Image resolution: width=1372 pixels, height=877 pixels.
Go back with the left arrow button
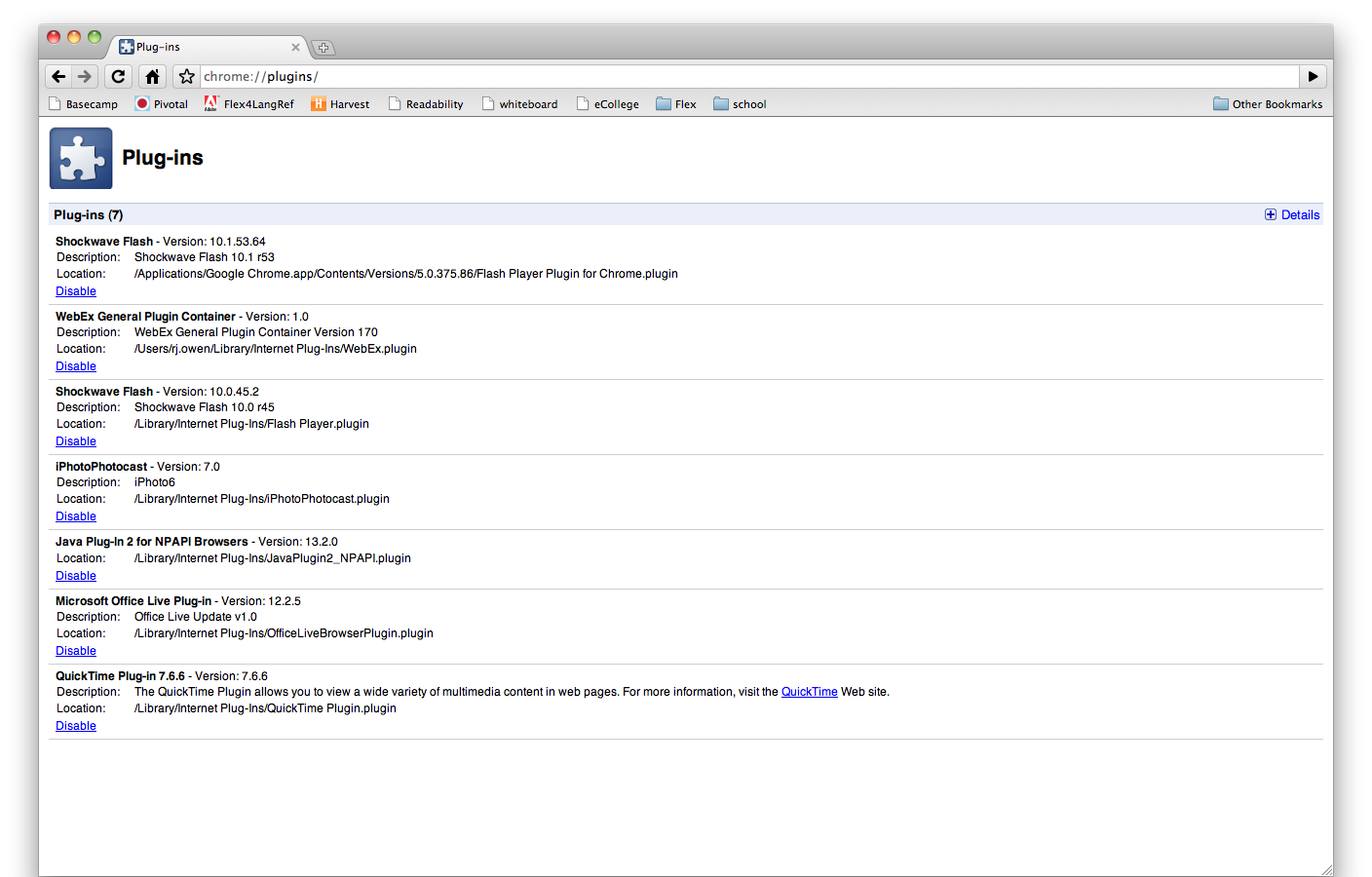[x=58, y=76]
